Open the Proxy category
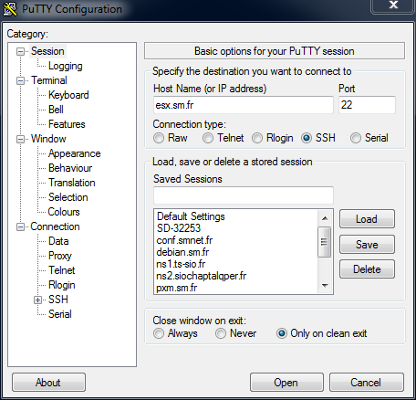This screenshot has height=400, width=416. [x=60, y=256]
